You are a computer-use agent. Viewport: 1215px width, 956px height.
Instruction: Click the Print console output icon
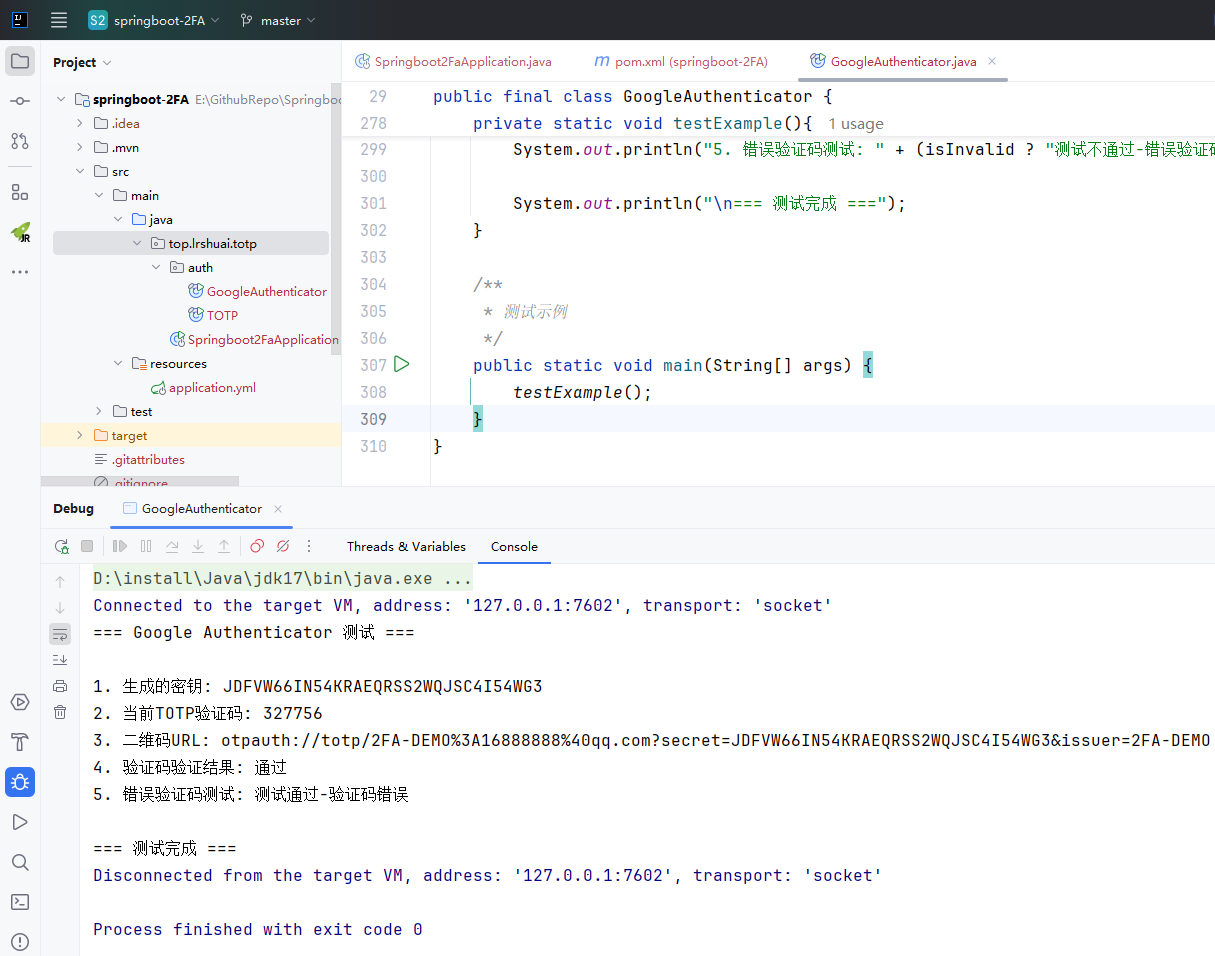tap(60, 686)
